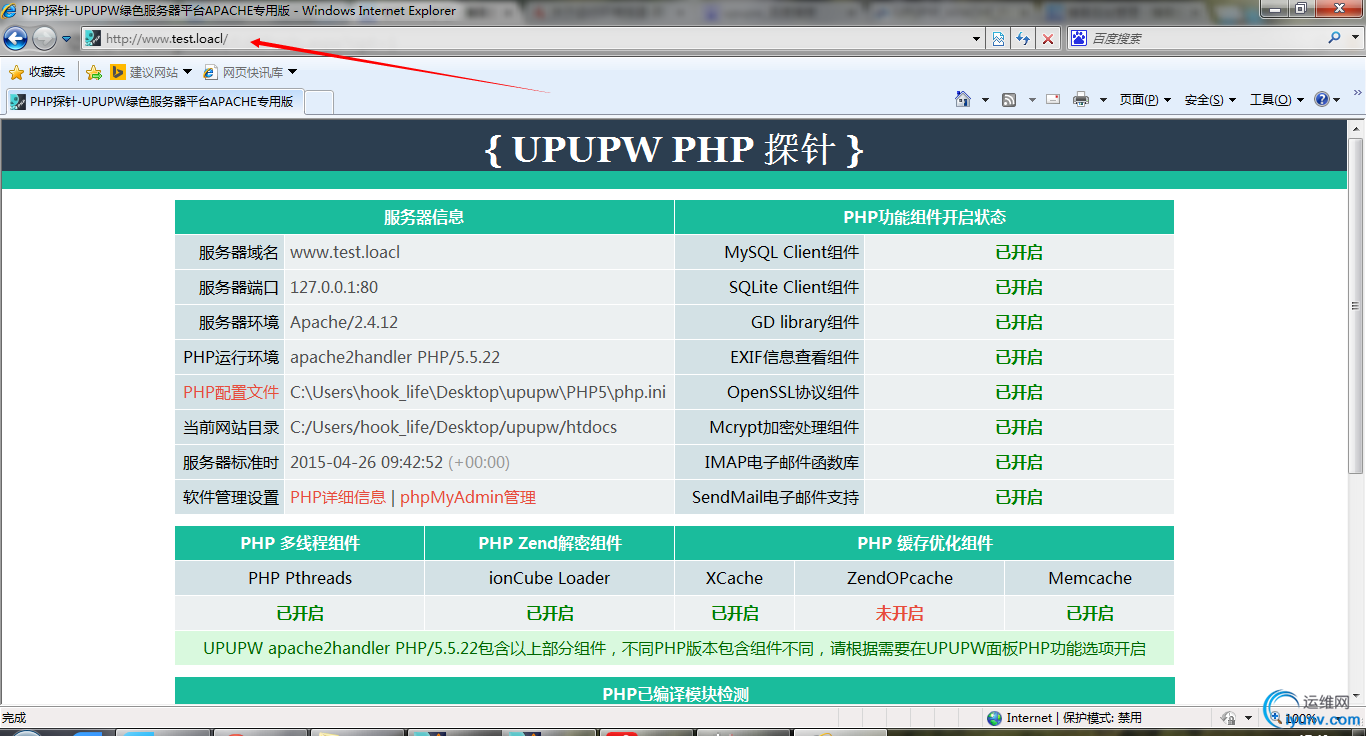Click the MySQL Client组件 label
1366x736 pixels.
pyautogui.click(x=792, y=252)
